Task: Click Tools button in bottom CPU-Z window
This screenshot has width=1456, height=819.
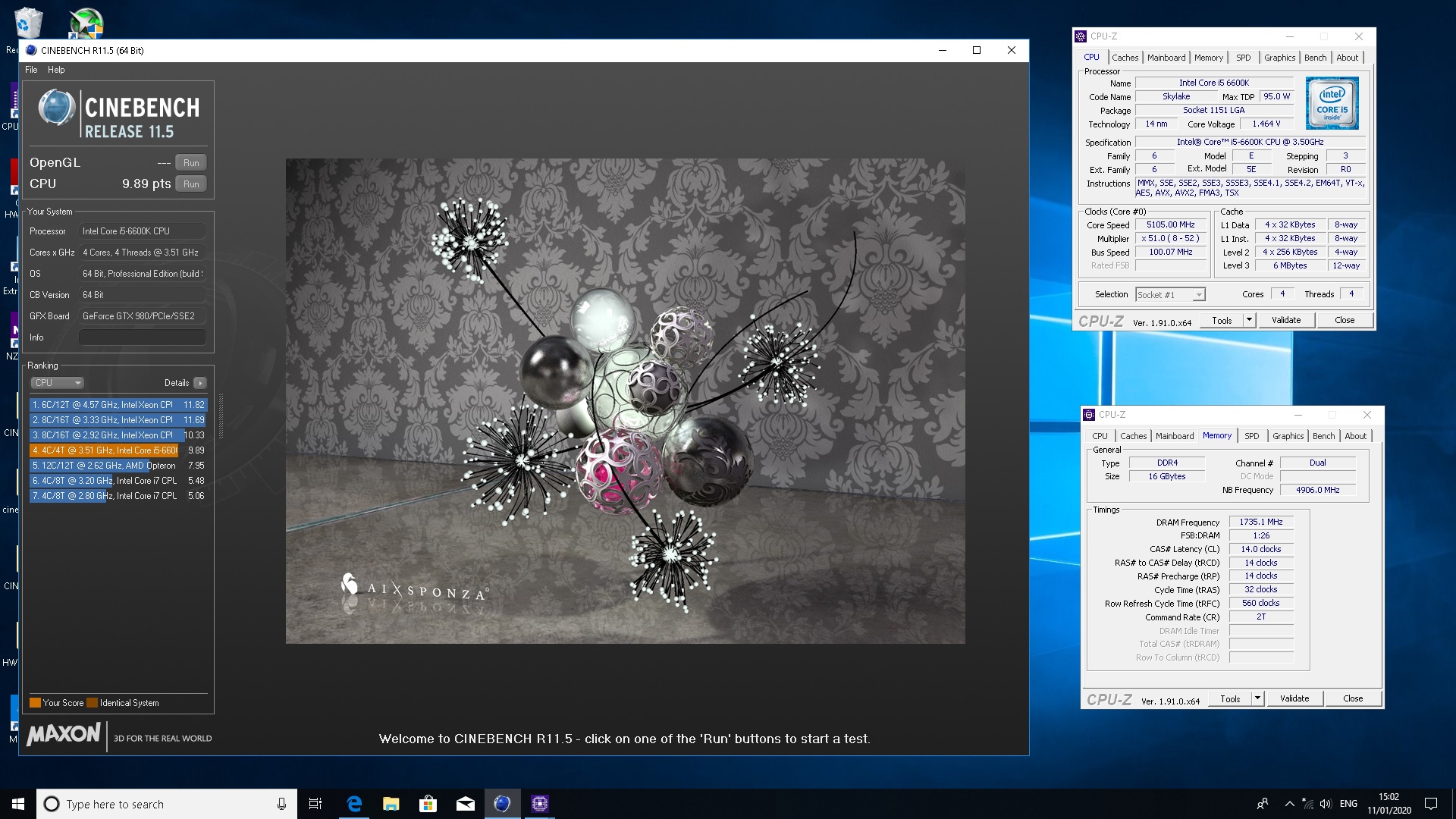Action: pos(1230,698)
